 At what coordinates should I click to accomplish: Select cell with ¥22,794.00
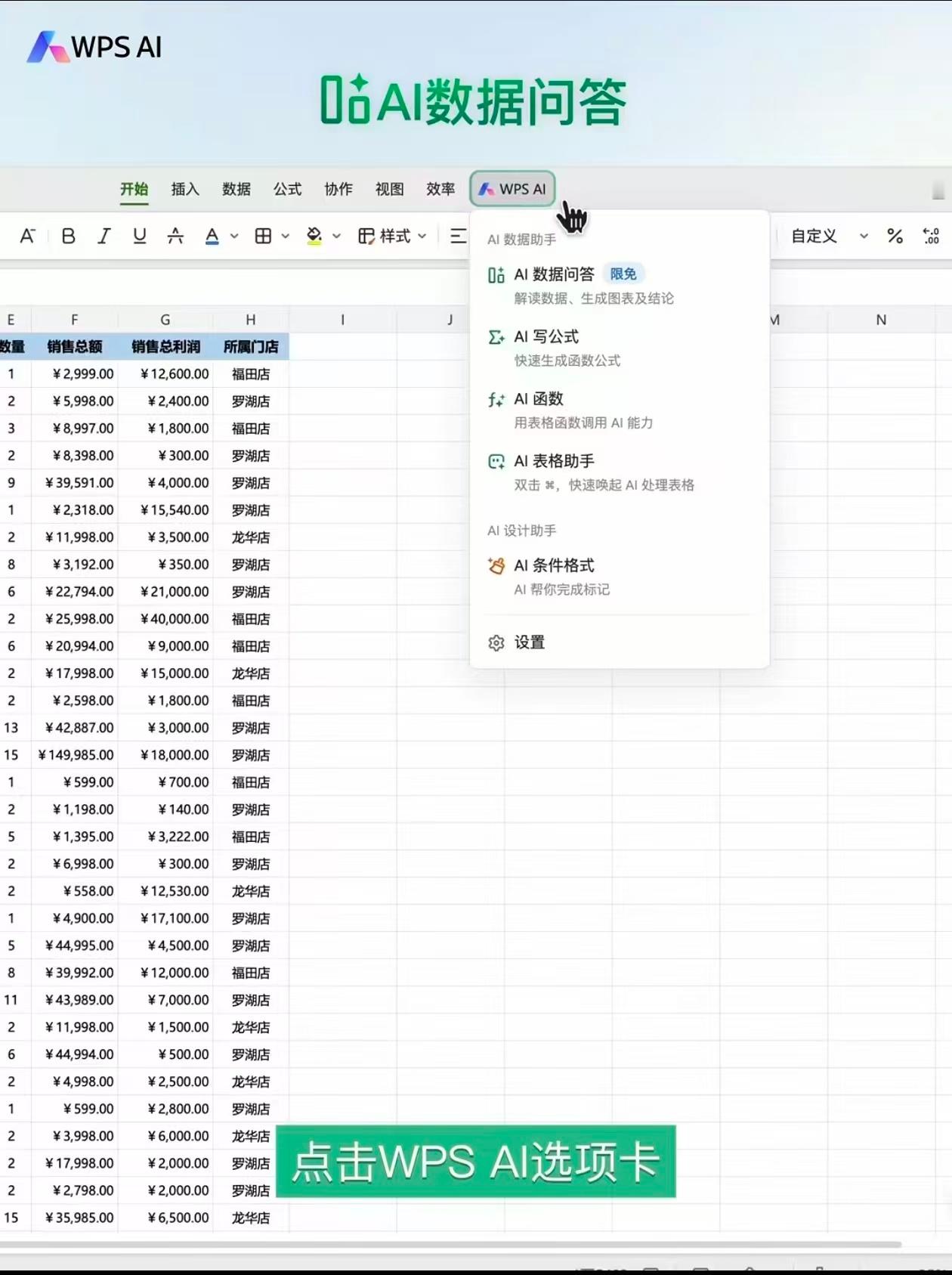(74, 592)
